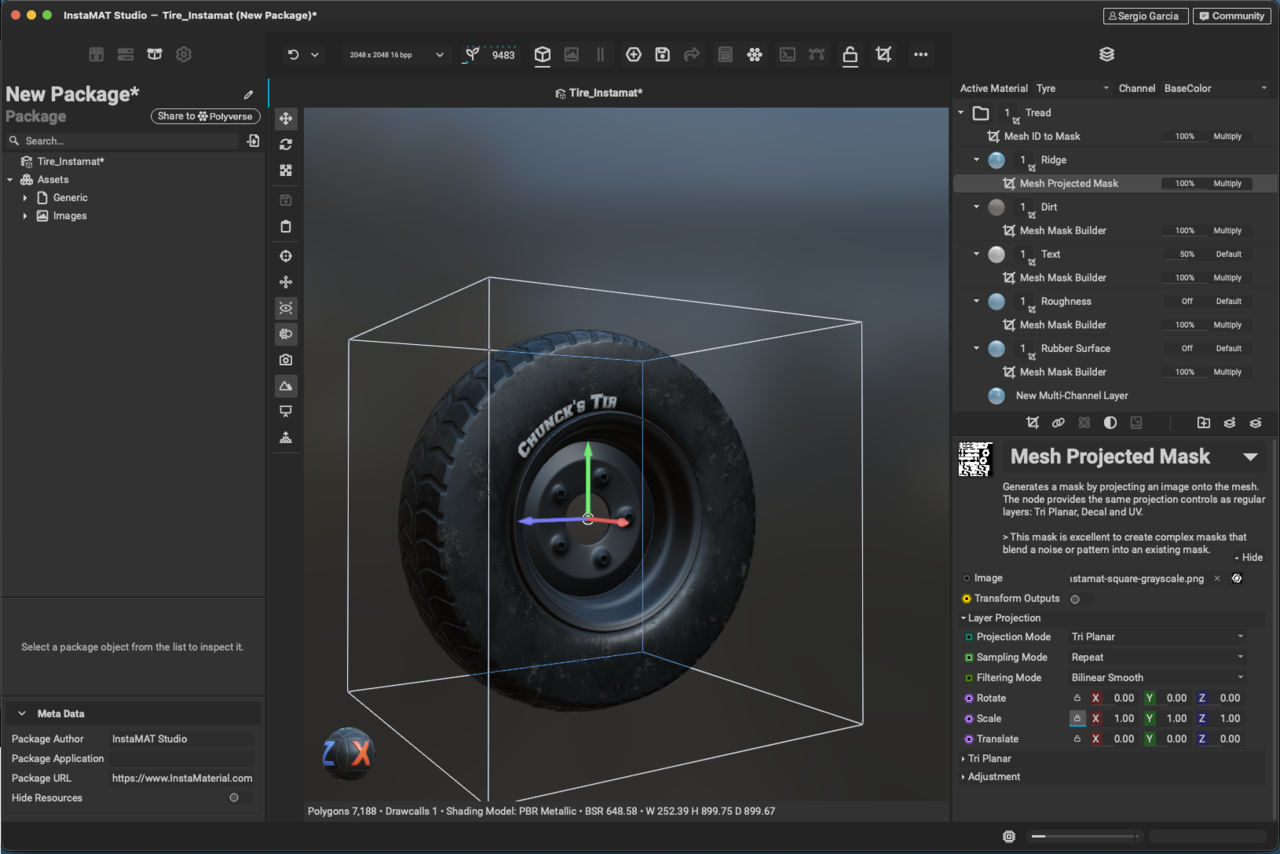Click the save disk icon in top toolbar

click(x=662, y=55)
